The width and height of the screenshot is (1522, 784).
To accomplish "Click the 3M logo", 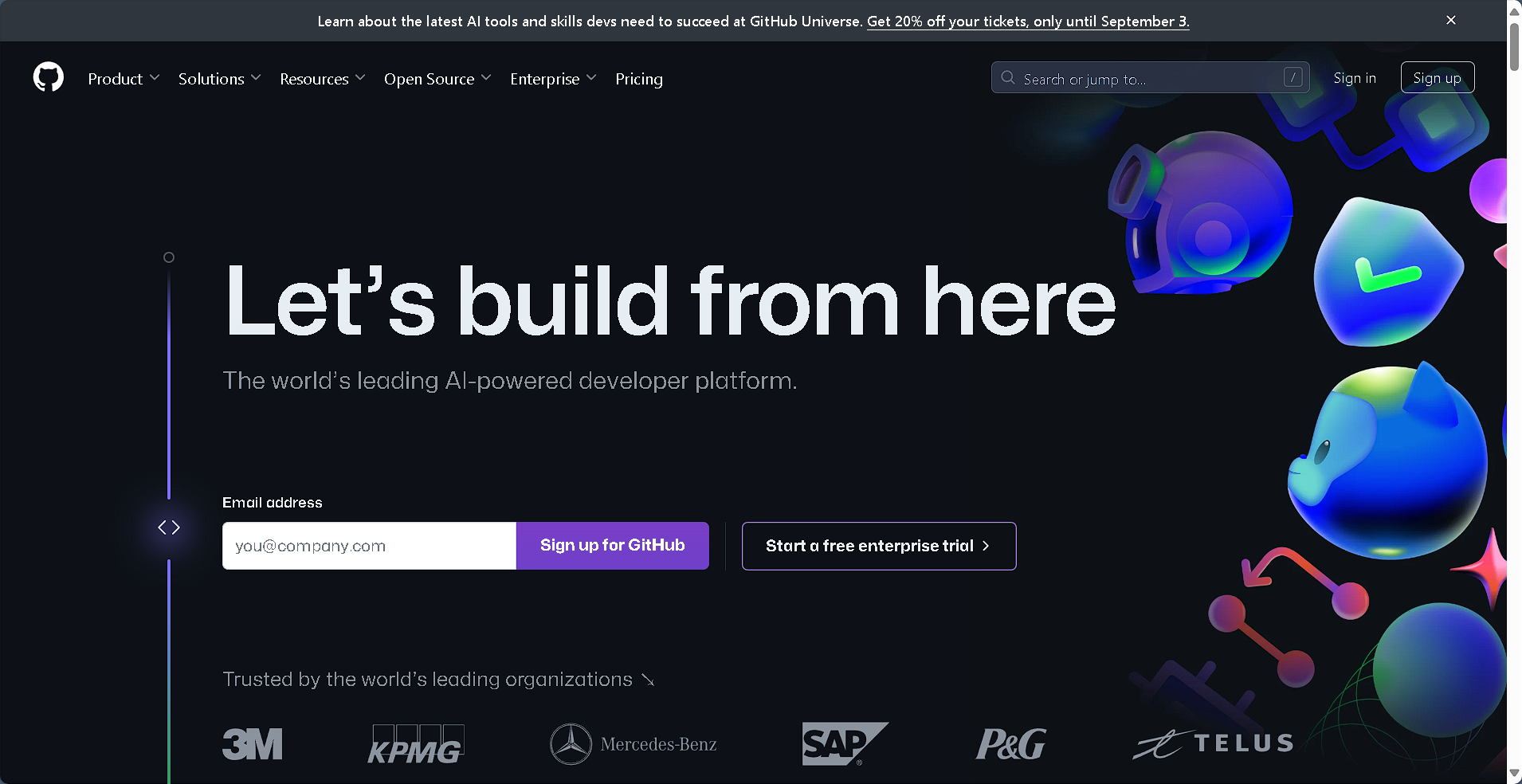I will coord(253,744).
